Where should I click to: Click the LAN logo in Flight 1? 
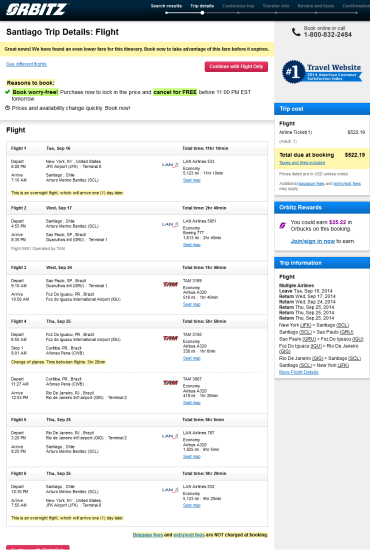[170, 164]
